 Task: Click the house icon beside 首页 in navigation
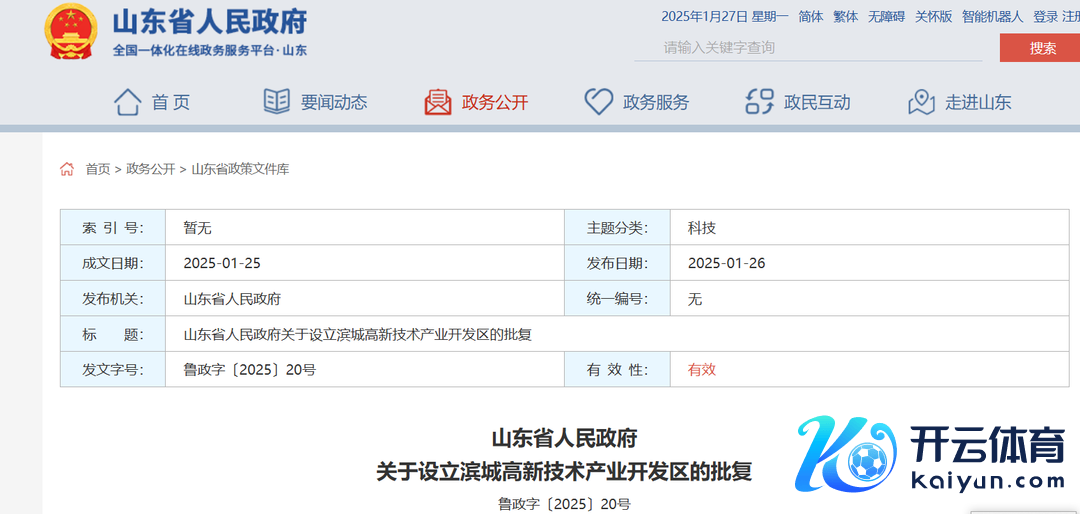(x=127, y=102)
